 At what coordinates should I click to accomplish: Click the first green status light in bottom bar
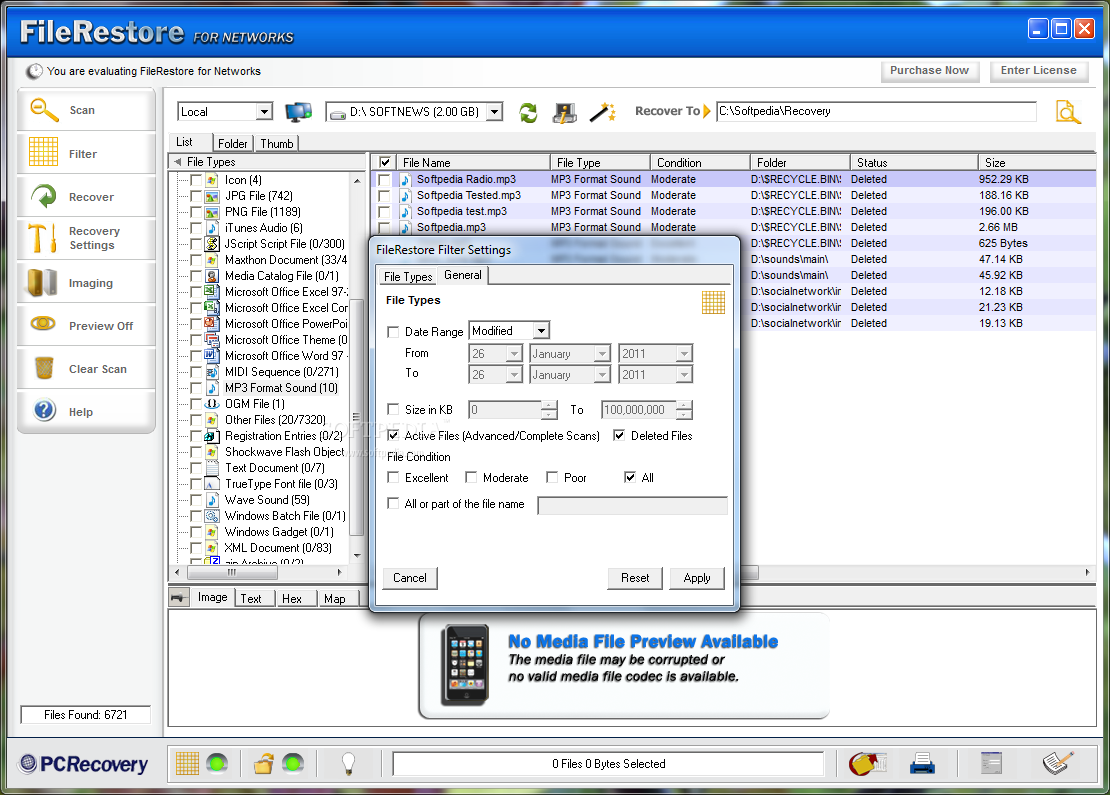point(217,763)
